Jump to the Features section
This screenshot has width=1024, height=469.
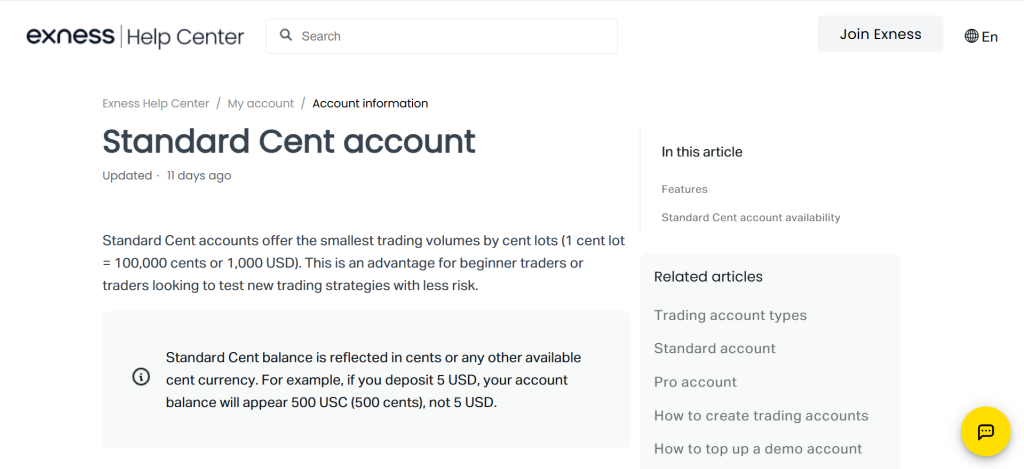(x=684, y=189)
